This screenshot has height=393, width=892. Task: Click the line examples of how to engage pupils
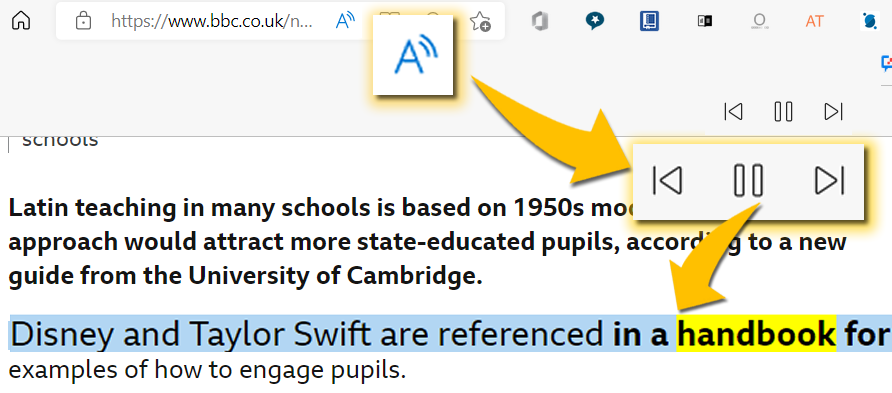[208, 370]
